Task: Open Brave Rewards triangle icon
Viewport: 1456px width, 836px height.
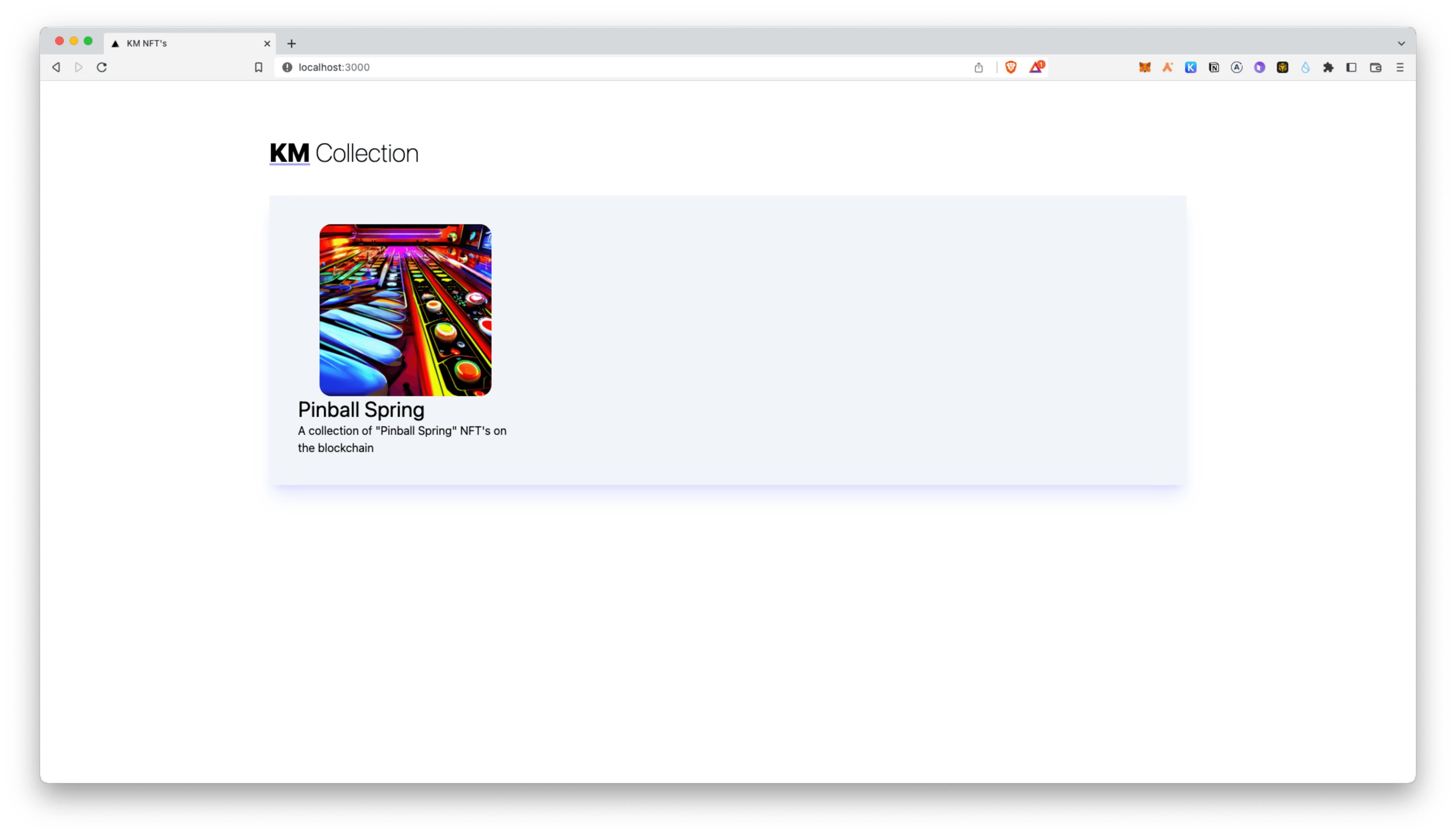Action: coord(1036,67)
